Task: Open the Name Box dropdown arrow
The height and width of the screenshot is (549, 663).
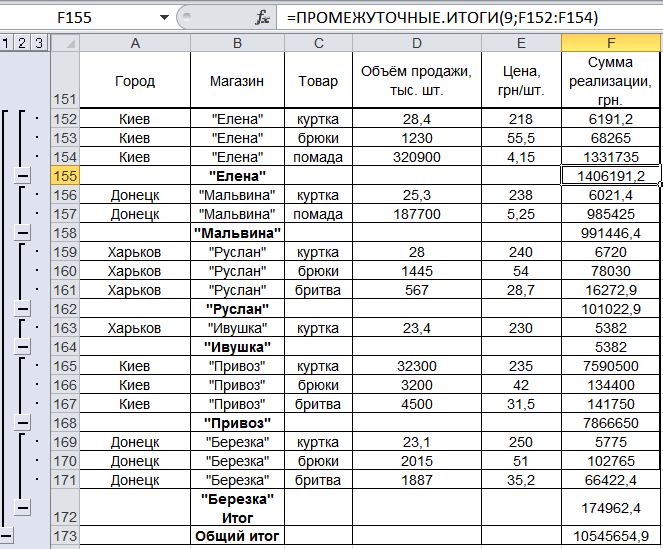Action: tap(164, 18)
